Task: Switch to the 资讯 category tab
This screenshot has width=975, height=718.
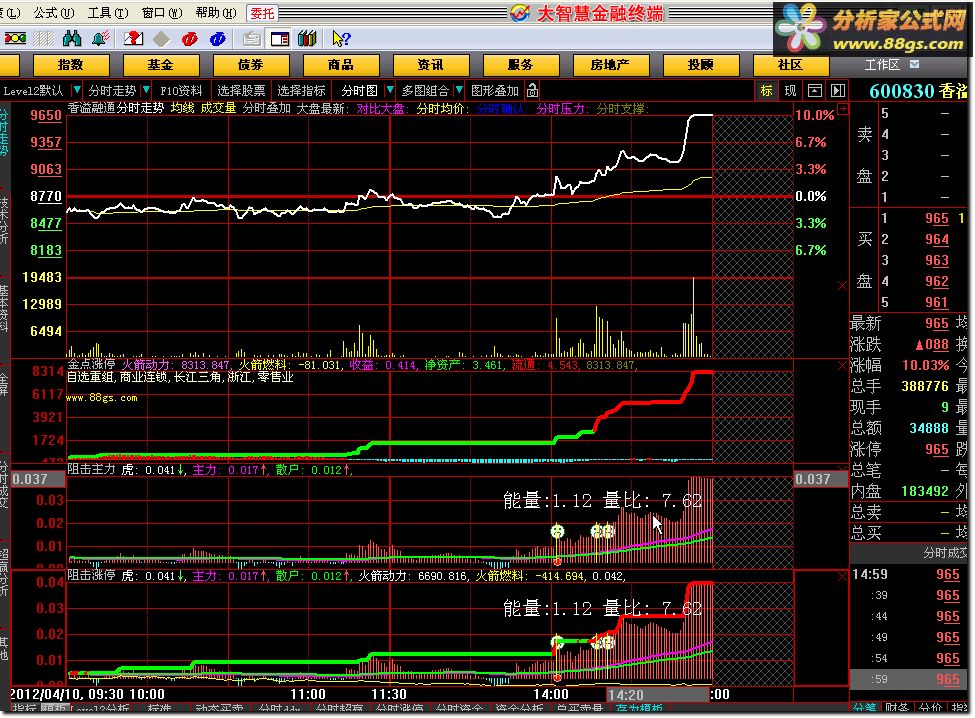Action: click(430, 65)
